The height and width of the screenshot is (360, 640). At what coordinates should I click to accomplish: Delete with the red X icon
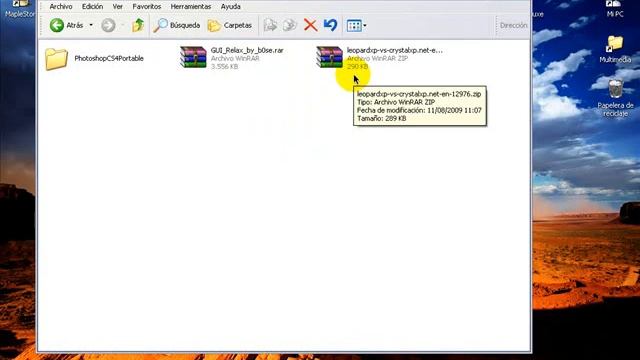pos(311,25)
